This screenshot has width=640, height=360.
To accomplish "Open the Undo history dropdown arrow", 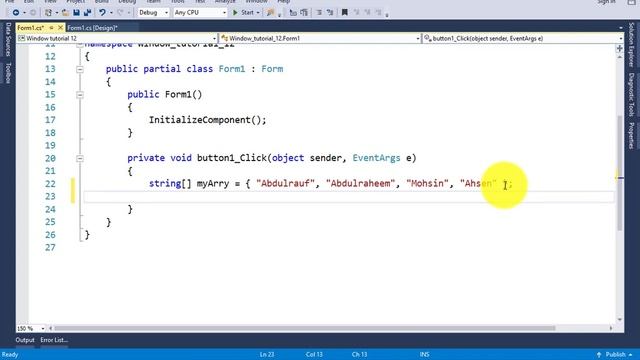I will tap(111, 13).
